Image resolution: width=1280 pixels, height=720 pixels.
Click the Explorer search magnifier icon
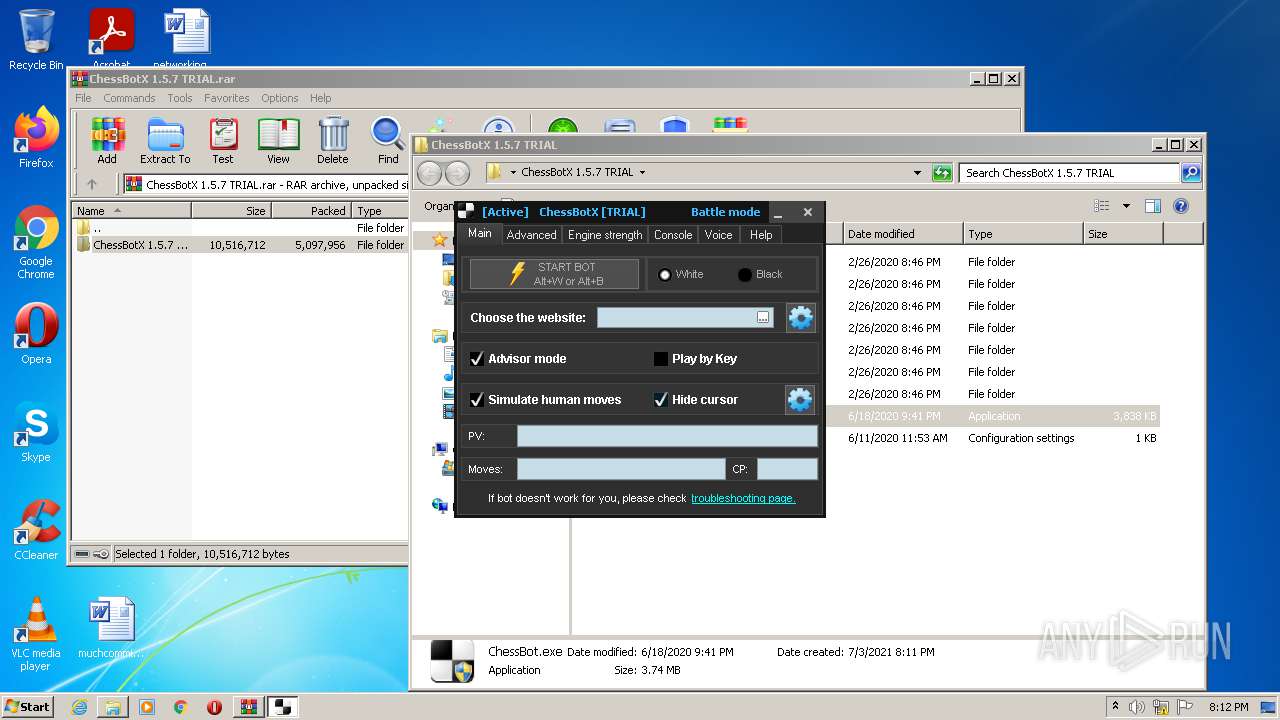click(x=1190, y=172)
